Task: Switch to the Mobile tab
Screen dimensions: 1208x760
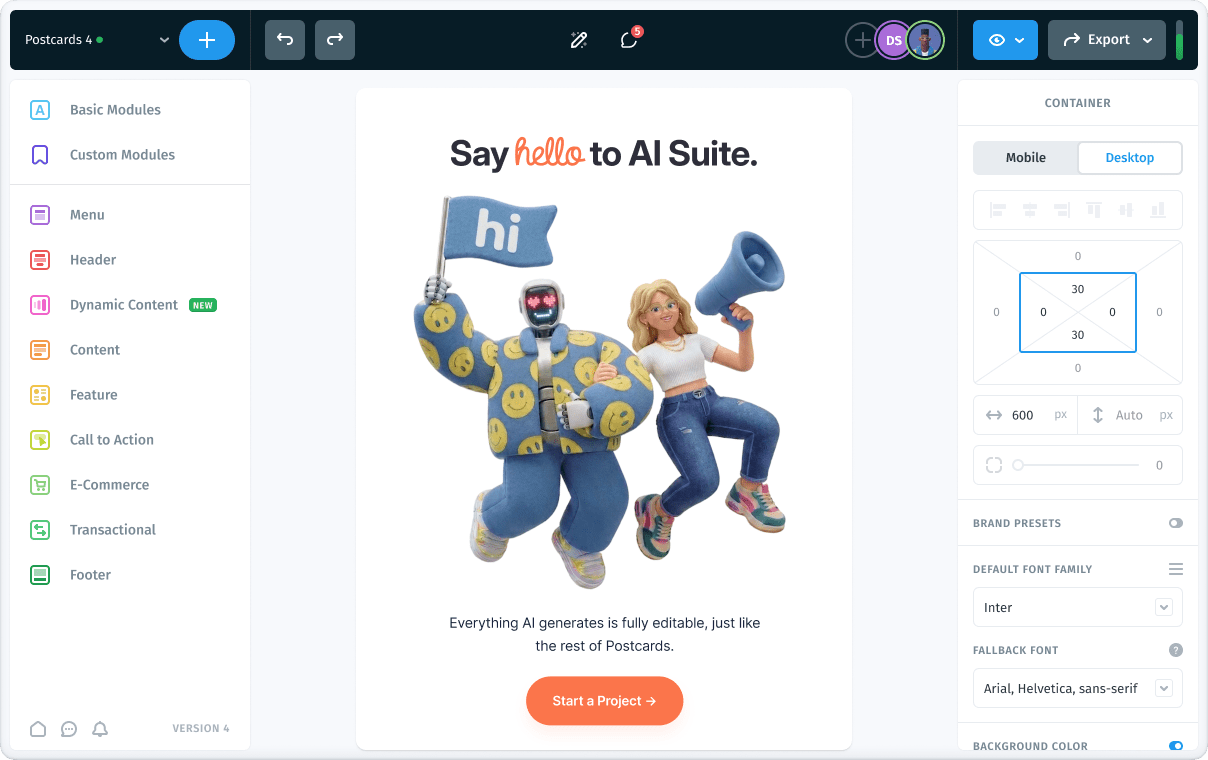Action: click(x=1026, y=158)
